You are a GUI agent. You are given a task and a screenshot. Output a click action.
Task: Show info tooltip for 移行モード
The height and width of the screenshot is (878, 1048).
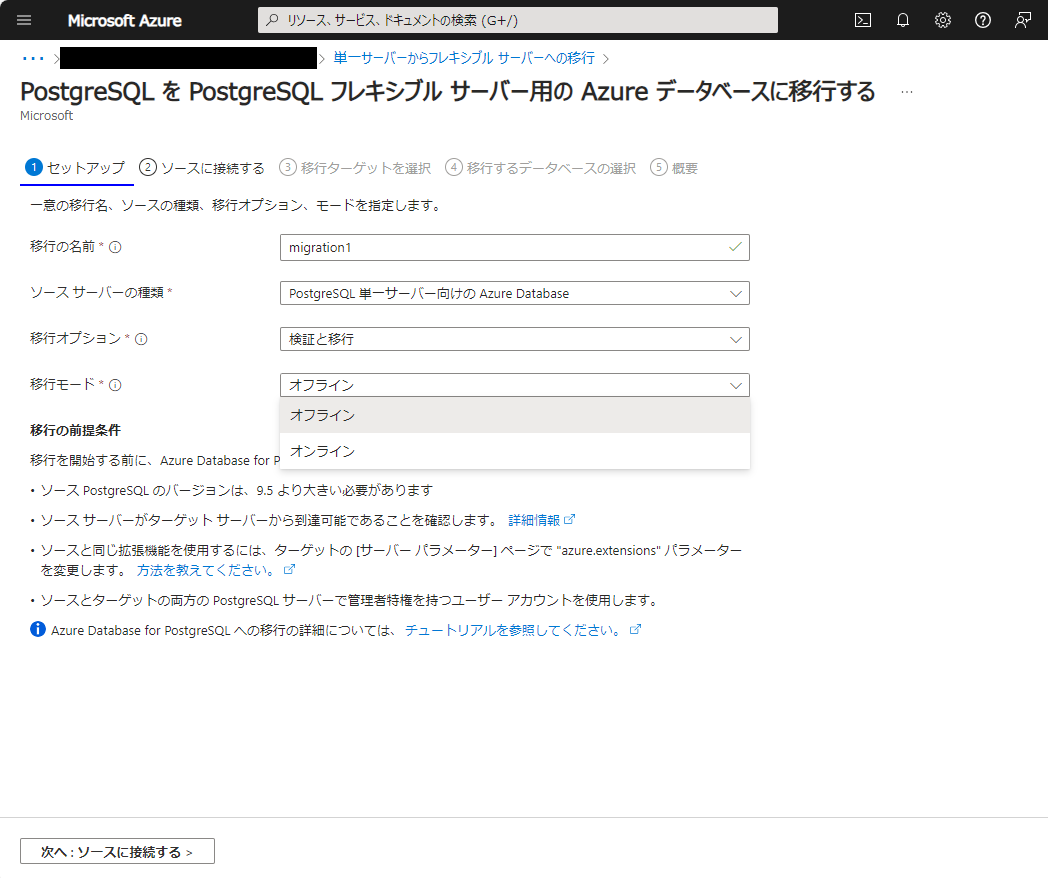(x=115, y=386)
